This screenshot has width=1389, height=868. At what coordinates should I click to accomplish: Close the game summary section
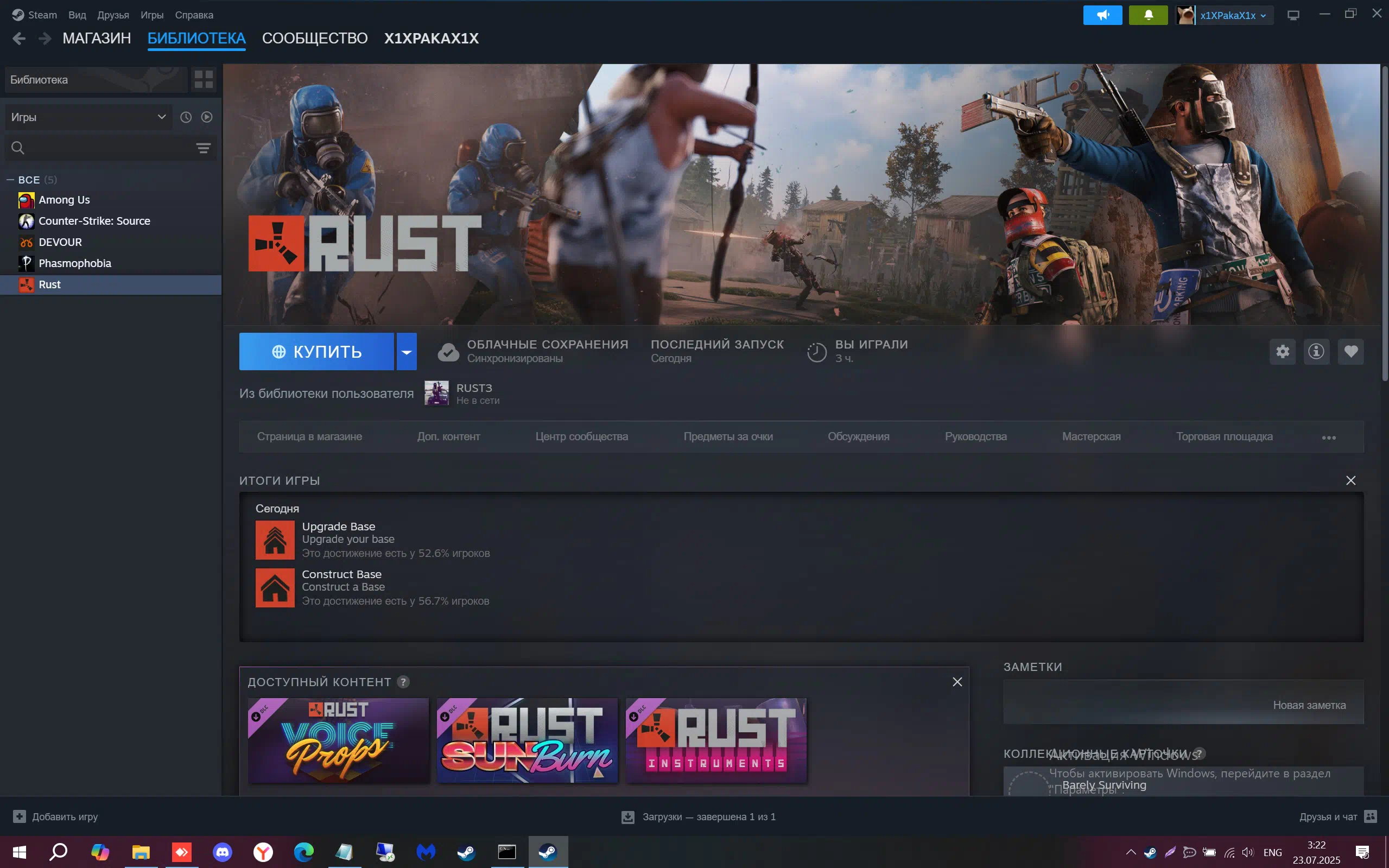1350,480
